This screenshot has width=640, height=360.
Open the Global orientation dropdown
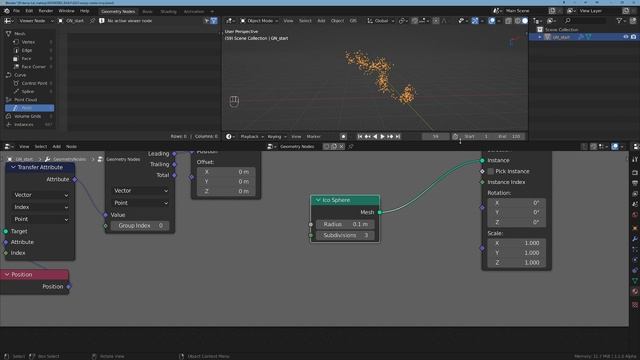(380, 20)
